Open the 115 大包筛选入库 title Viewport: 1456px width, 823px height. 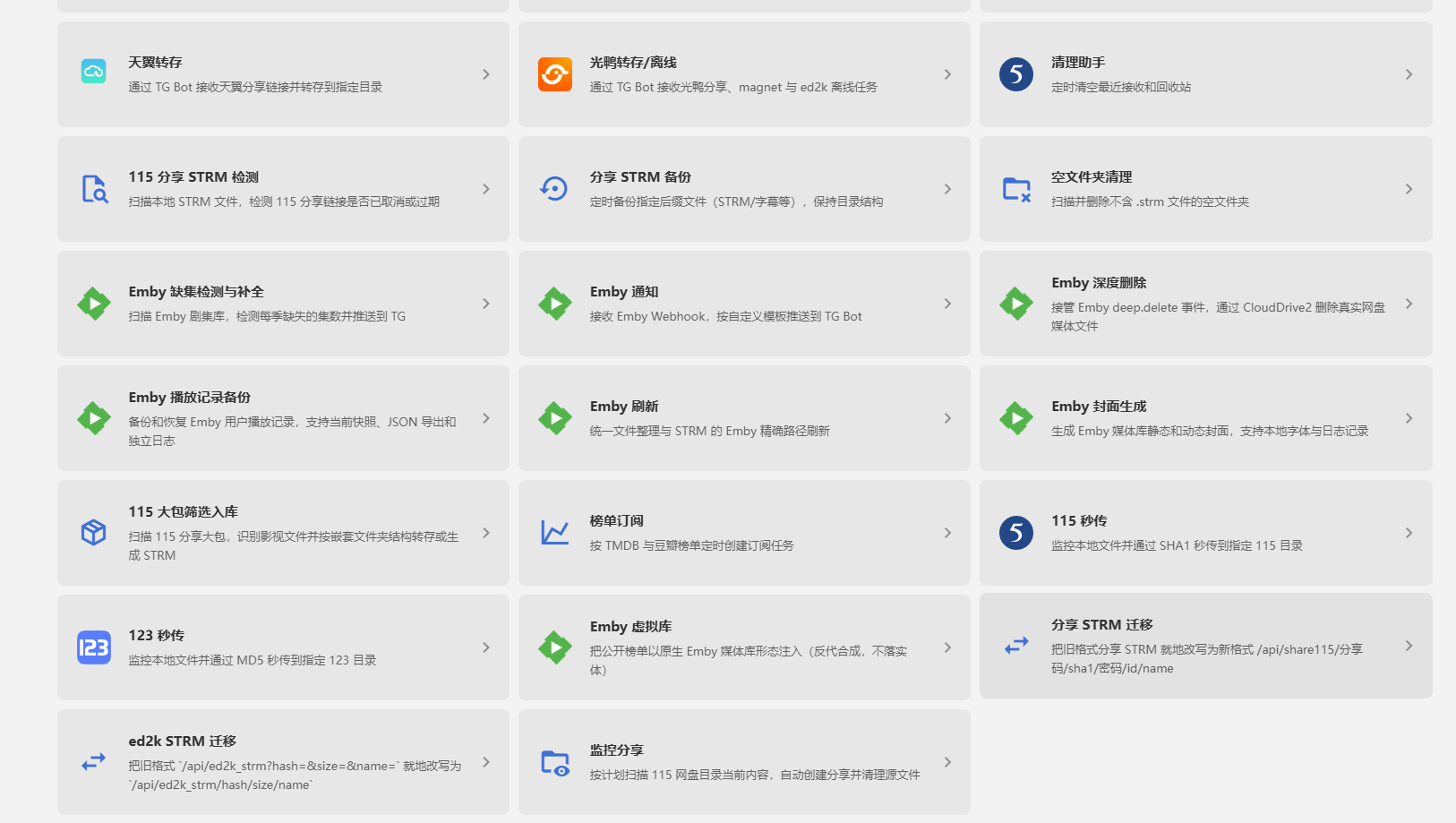click(x=183, y=512)
